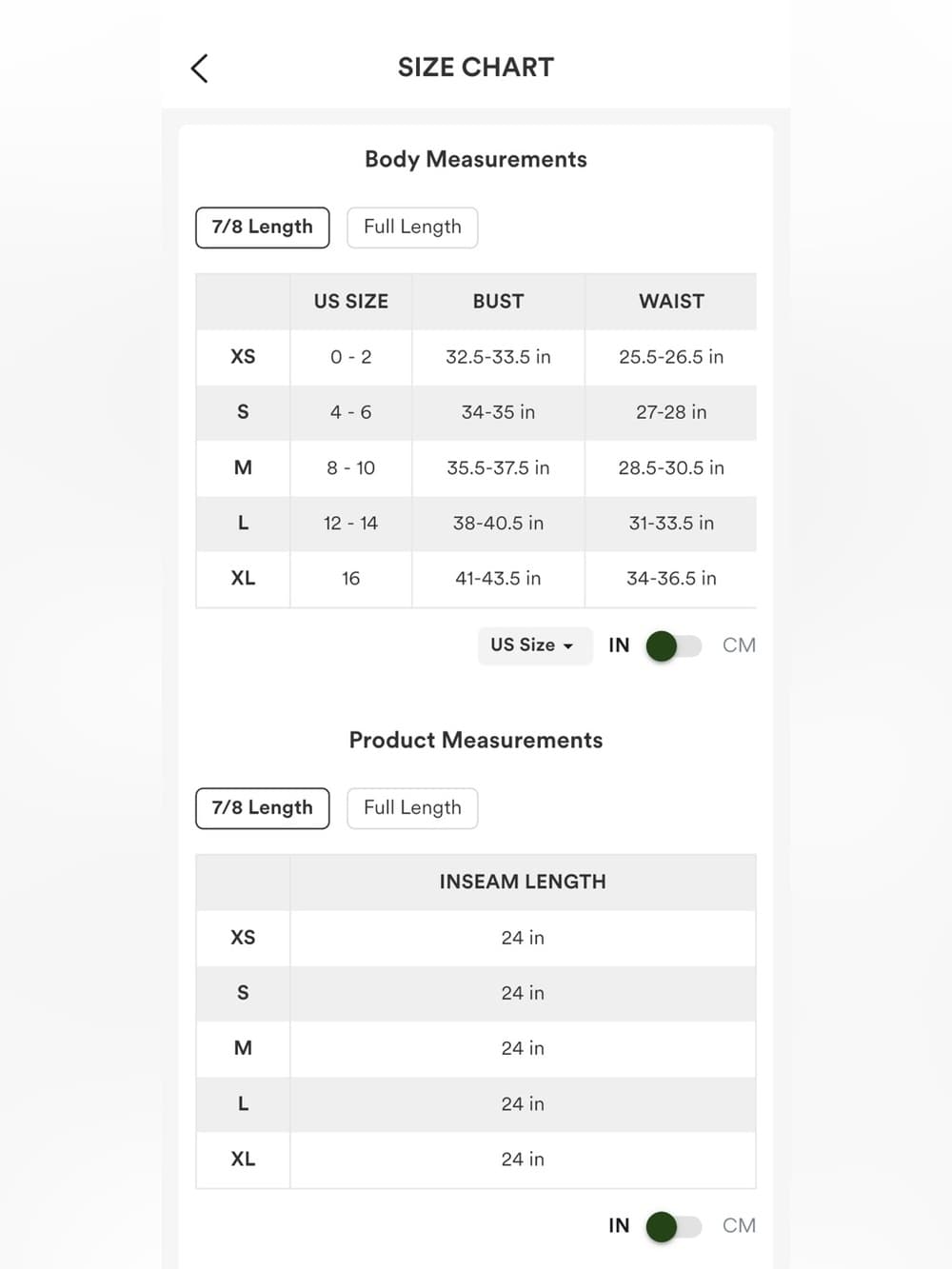Switch Product Measurements to Full Length

412,808
